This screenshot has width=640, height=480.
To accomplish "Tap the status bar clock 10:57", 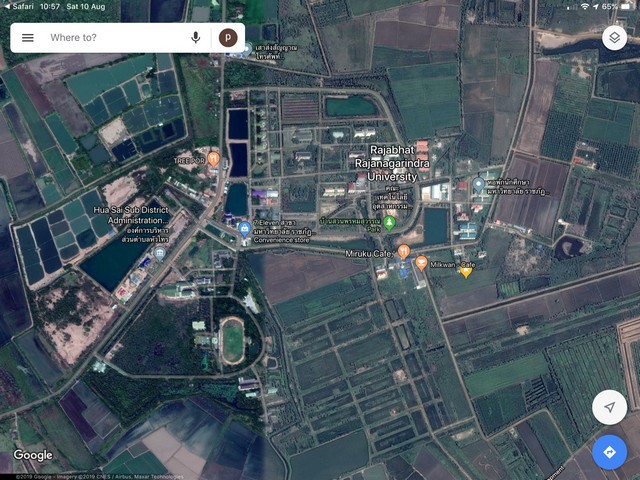I will (50, 7).
